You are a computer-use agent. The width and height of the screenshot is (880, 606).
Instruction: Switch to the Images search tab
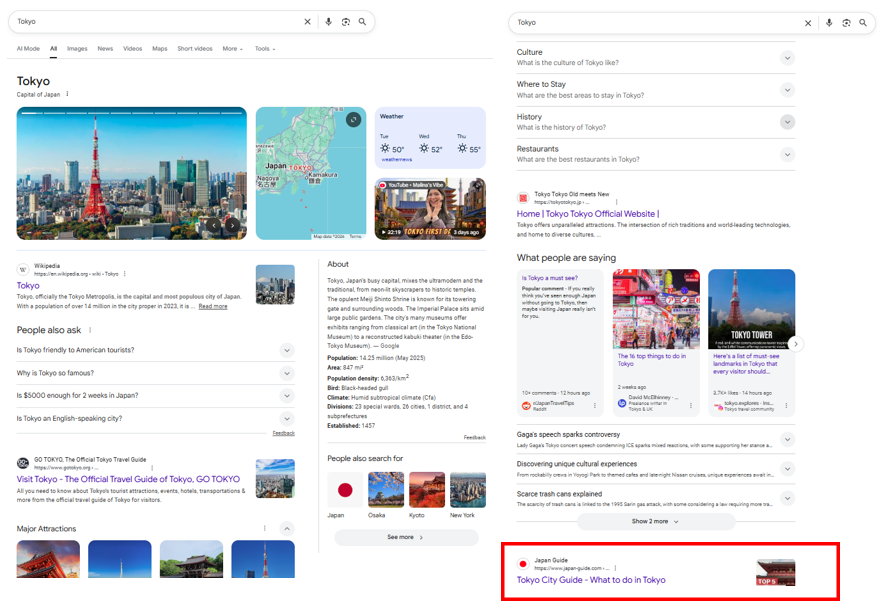pyautogui.click(x=77, y=48)
